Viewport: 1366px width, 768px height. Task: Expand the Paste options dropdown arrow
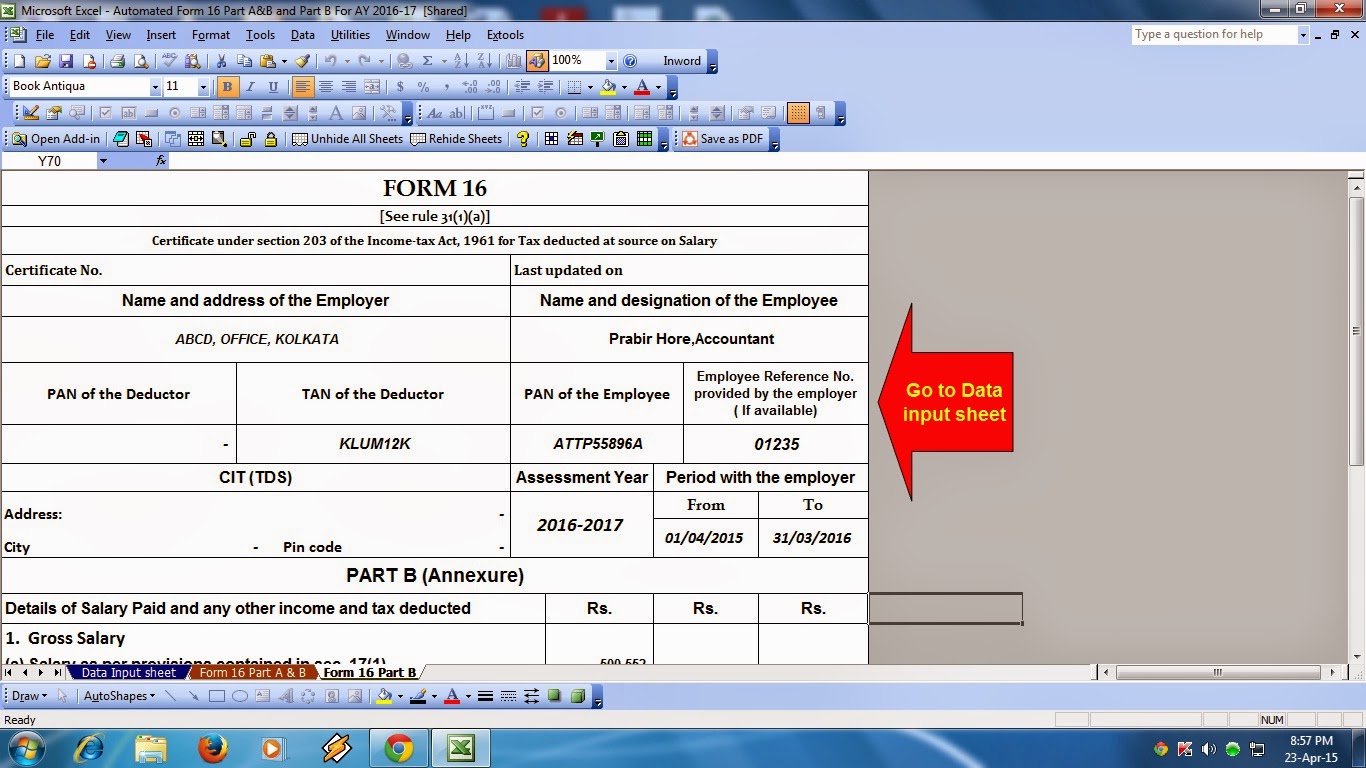283,61
